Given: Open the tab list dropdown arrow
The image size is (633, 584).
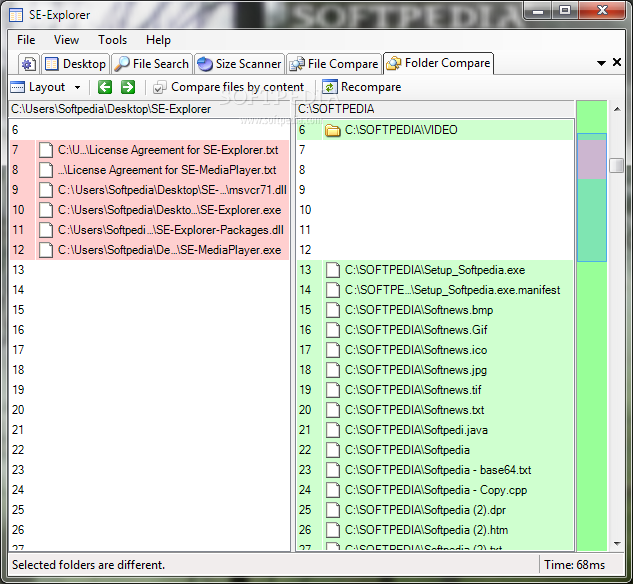Looking at the screenshot, I should (601, 63).
